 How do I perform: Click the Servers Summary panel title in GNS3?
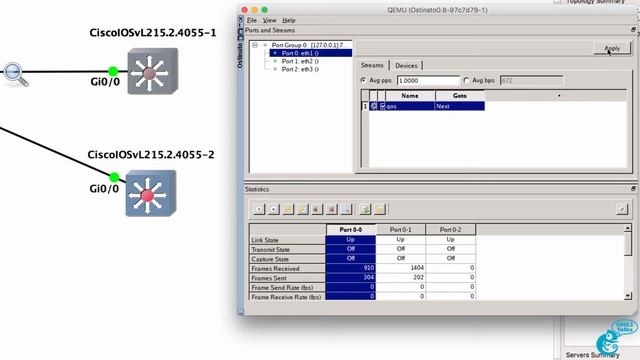(x=592, y=355)
